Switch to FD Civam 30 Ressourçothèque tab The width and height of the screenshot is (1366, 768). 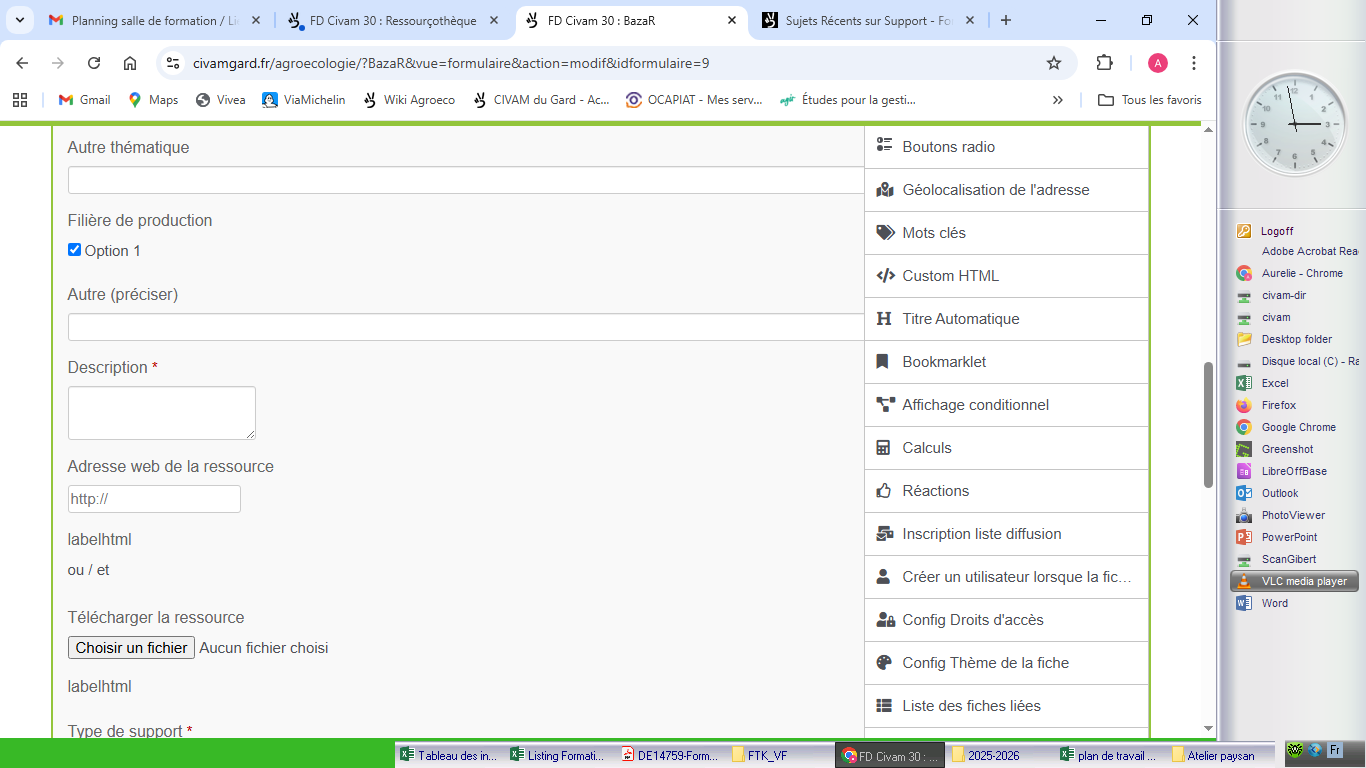[392, 20]
